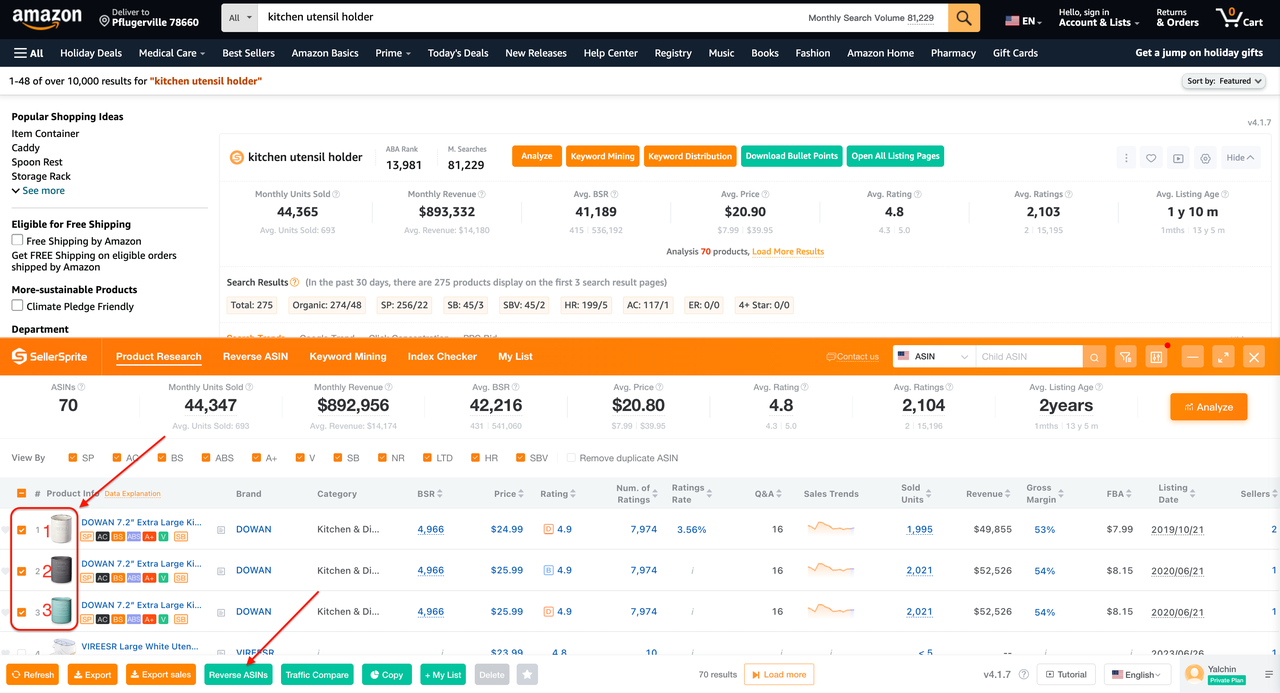Sort table by BSR column
Image resolution: width=1280 pixels, height=693 pixels.
point(429,493)
